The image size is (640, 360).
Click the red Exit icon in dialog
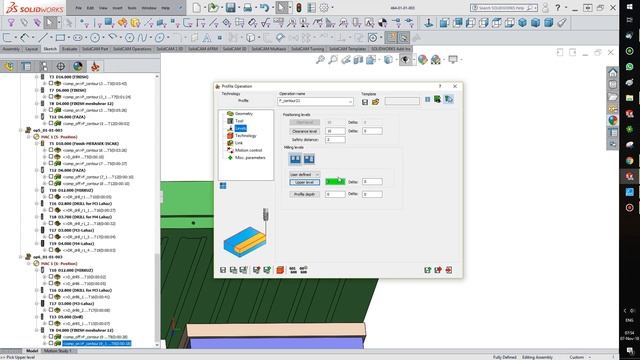point(449,270)
